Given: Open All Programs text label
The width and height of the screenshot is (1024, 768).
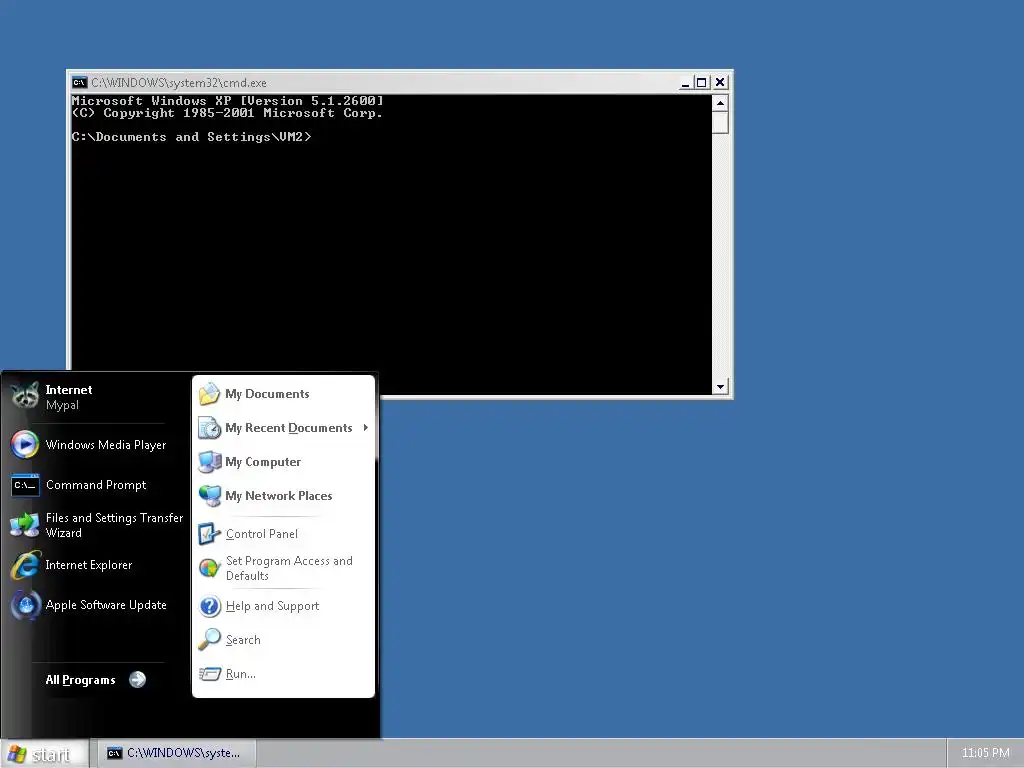Looking at the screenshot, I should (80, 680).
